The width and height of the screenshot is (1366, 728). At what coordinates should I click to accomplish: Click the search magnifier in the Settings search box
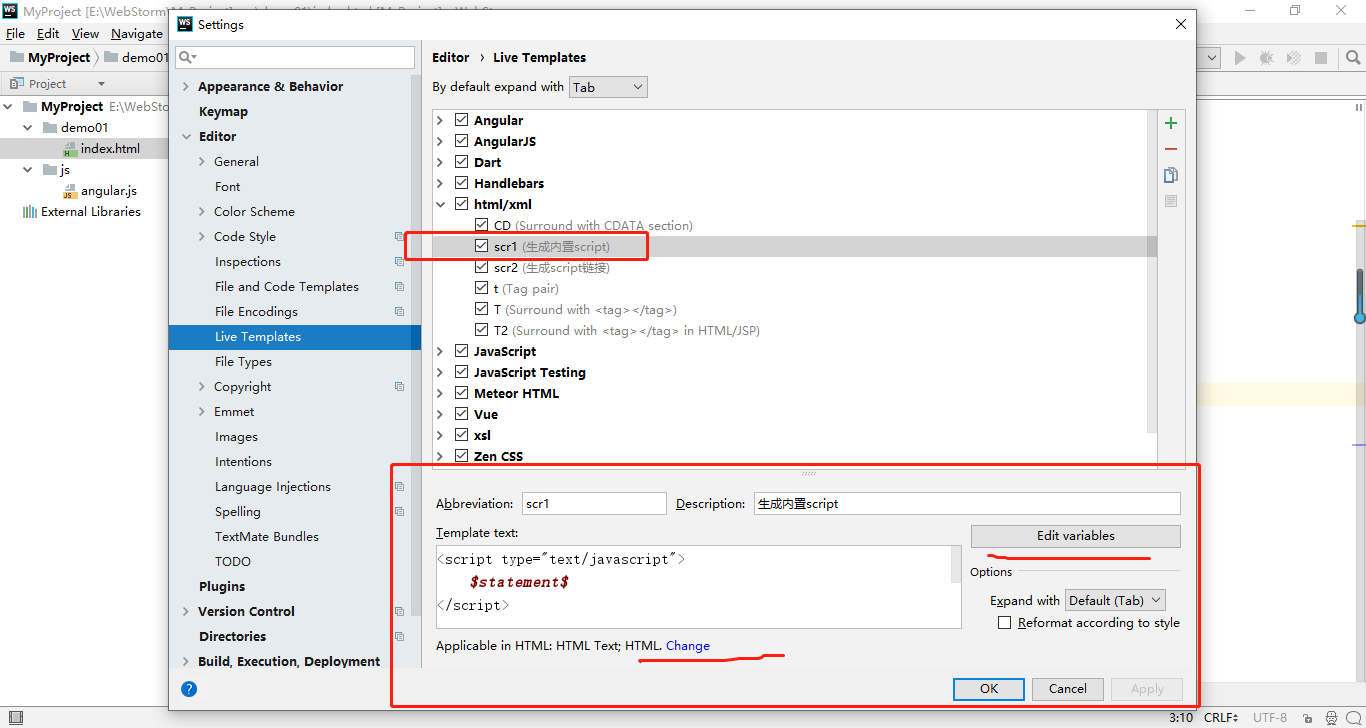(x=186, y=58)
